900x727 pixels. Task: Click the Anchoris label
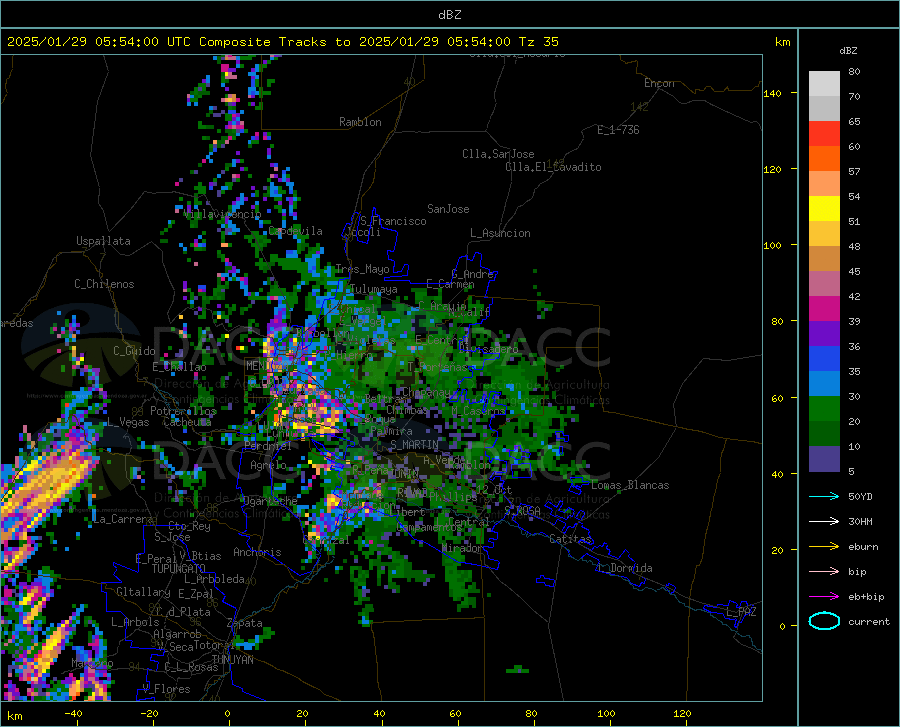point(257,552)
